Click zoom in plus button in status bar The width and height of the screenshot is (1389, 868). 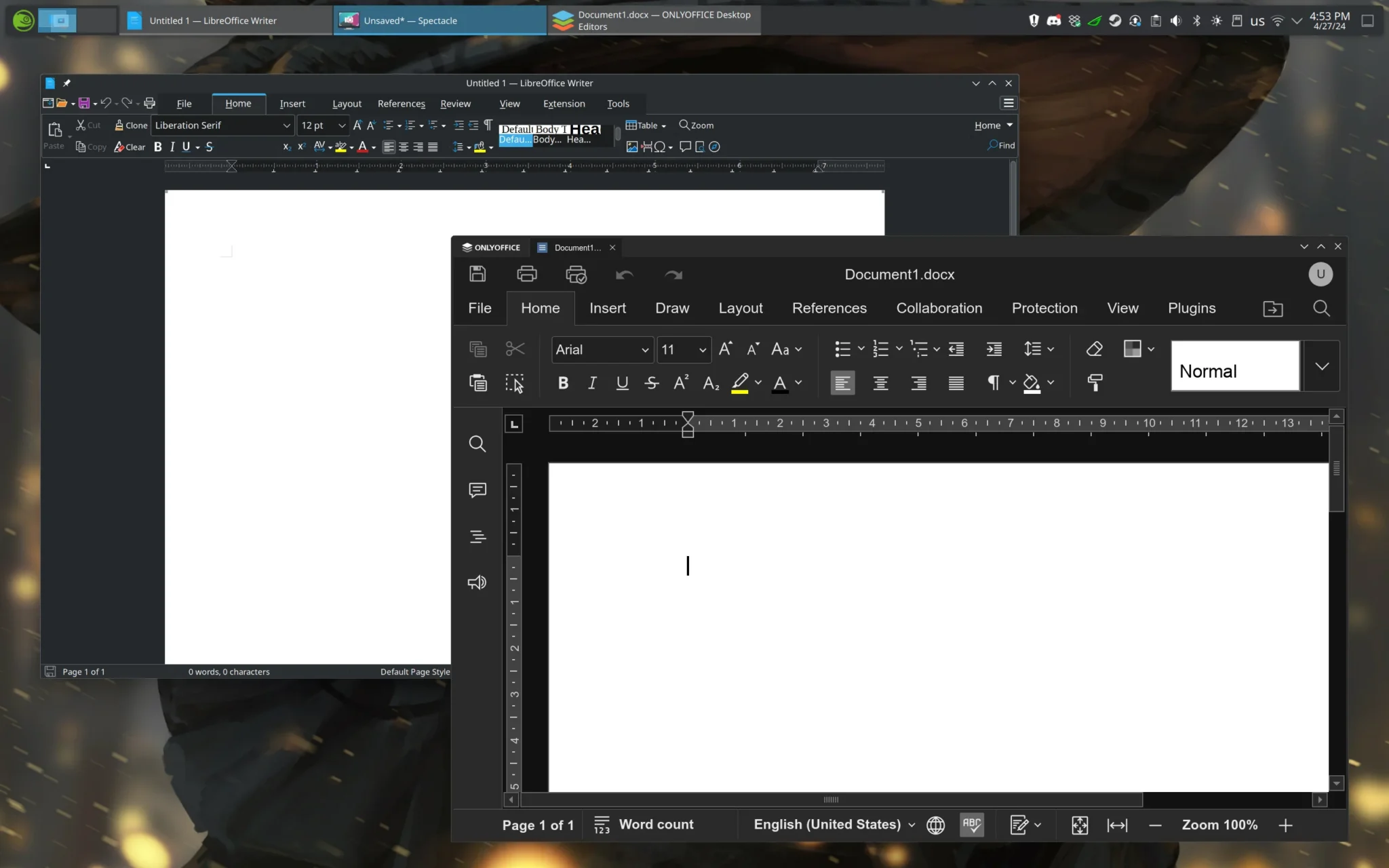[1285, 825]
